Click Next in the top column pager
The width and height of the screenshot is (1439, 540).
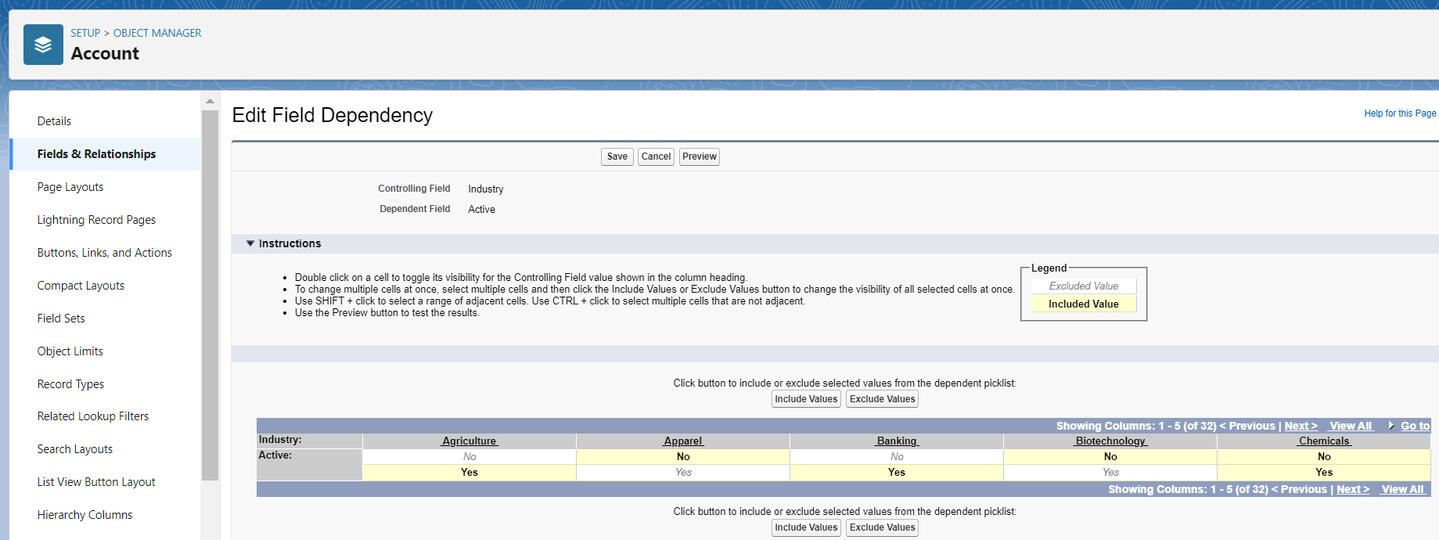(x=1299, y=426)
